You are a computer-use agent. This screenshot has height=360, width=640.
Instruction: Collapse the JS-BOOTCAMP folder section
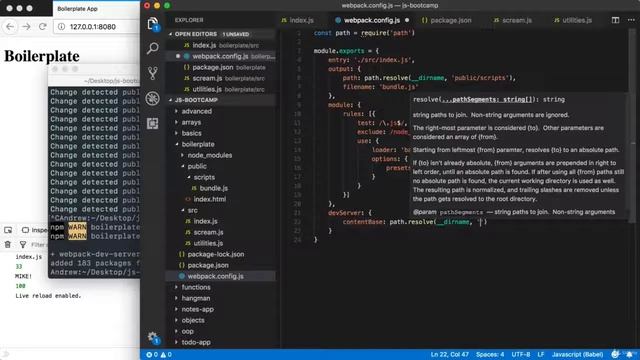pyautogui.click(x=171, y=100)
